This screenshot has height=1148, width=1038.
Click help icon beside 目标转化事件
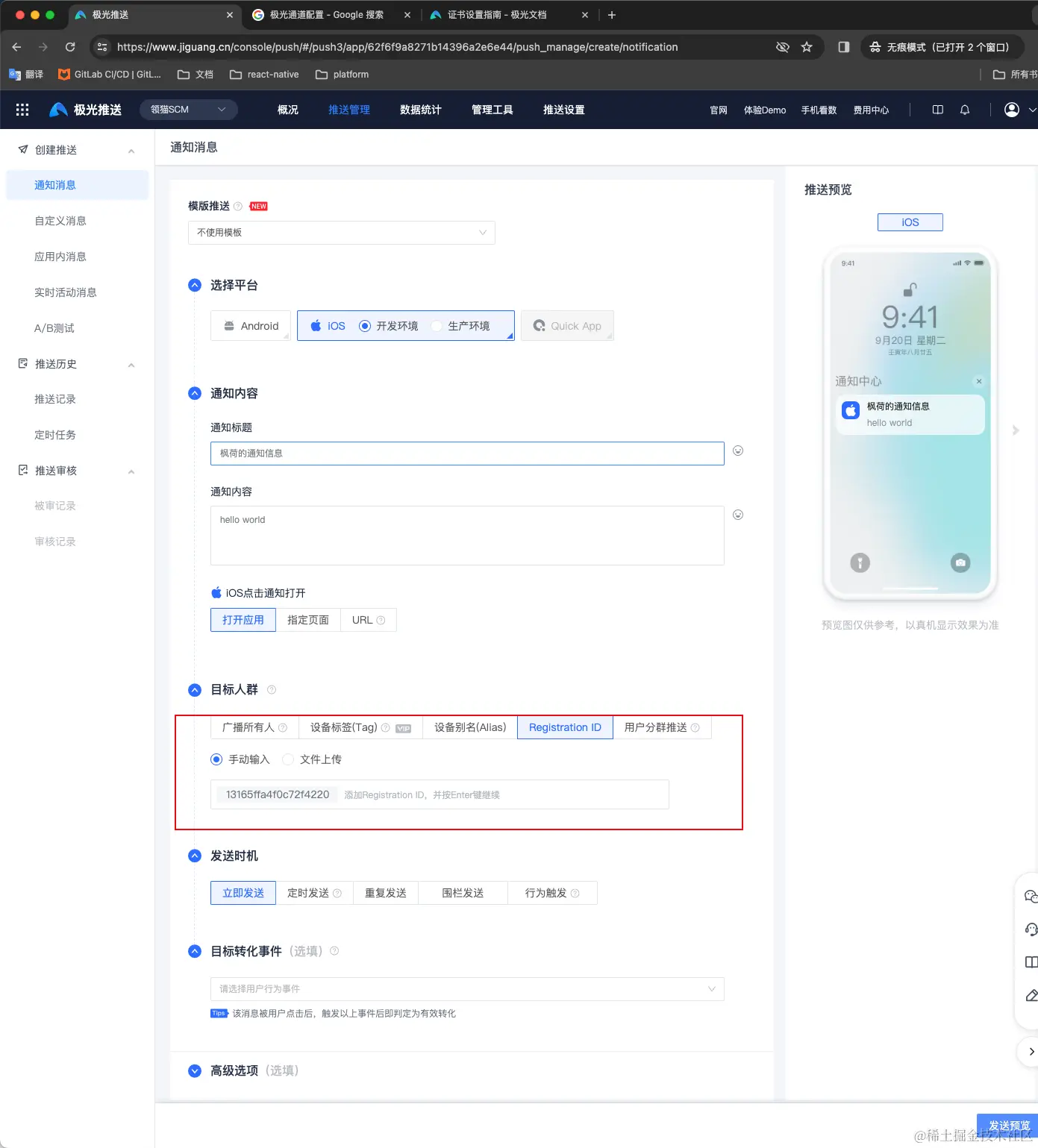coord(334,951)
